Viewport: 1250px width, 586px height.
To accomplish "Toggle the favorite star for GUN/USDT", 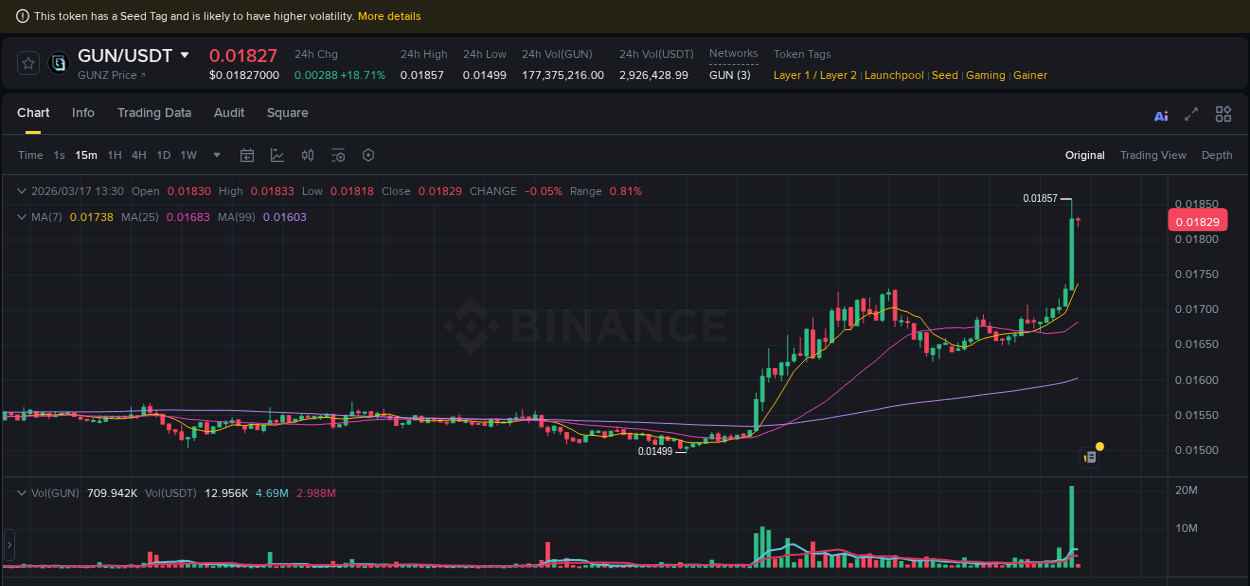I will click(28, 63).
